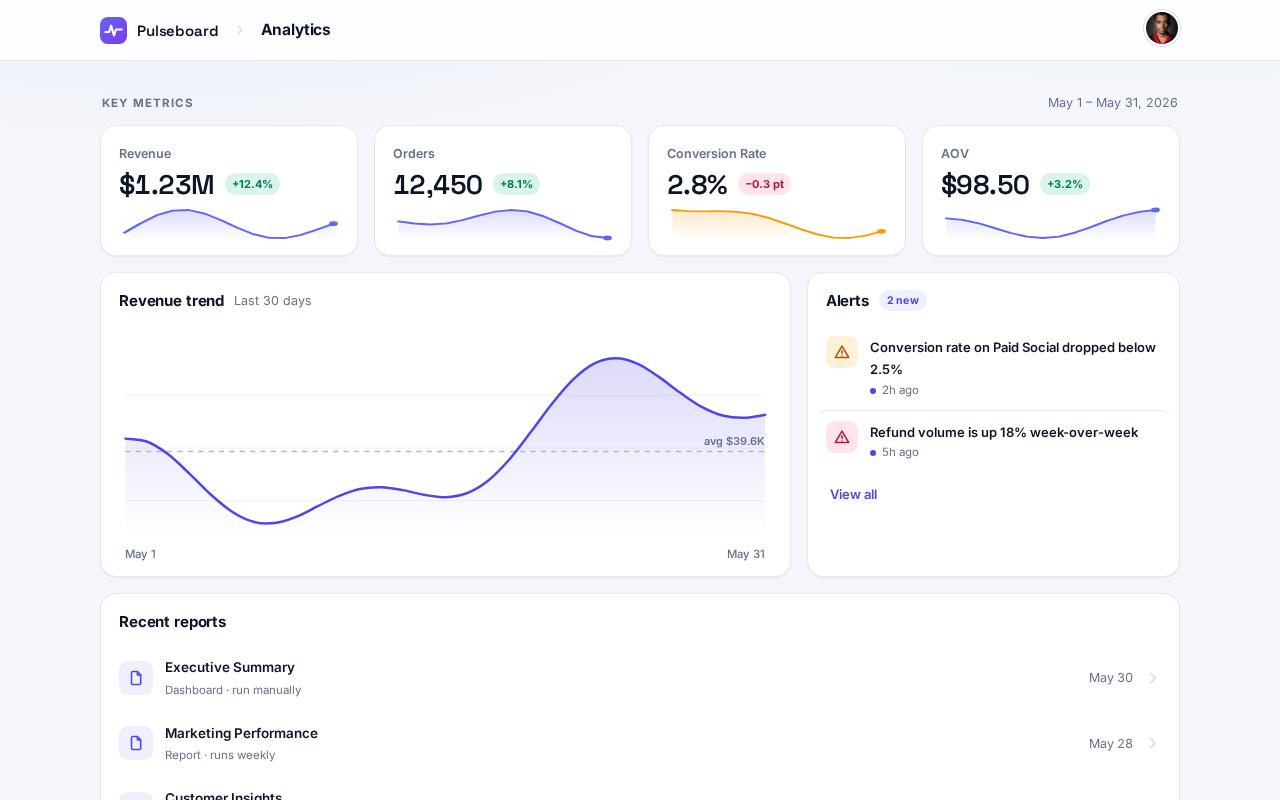Click the Recent reports heading
Viewport: 1280px width, 800px height.
pyautogui.click(x=173, y=622)
